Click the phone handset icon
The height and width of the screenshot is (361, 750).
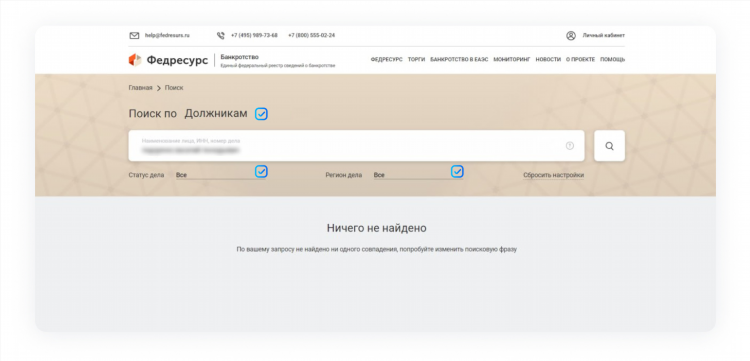click(x=221, y=35)
